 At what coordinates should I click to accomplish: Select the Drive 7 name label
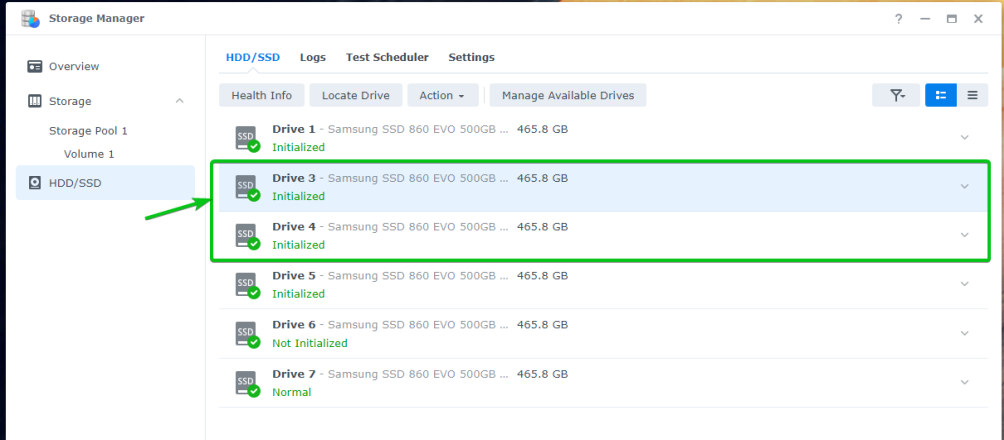tap(294, 373)
